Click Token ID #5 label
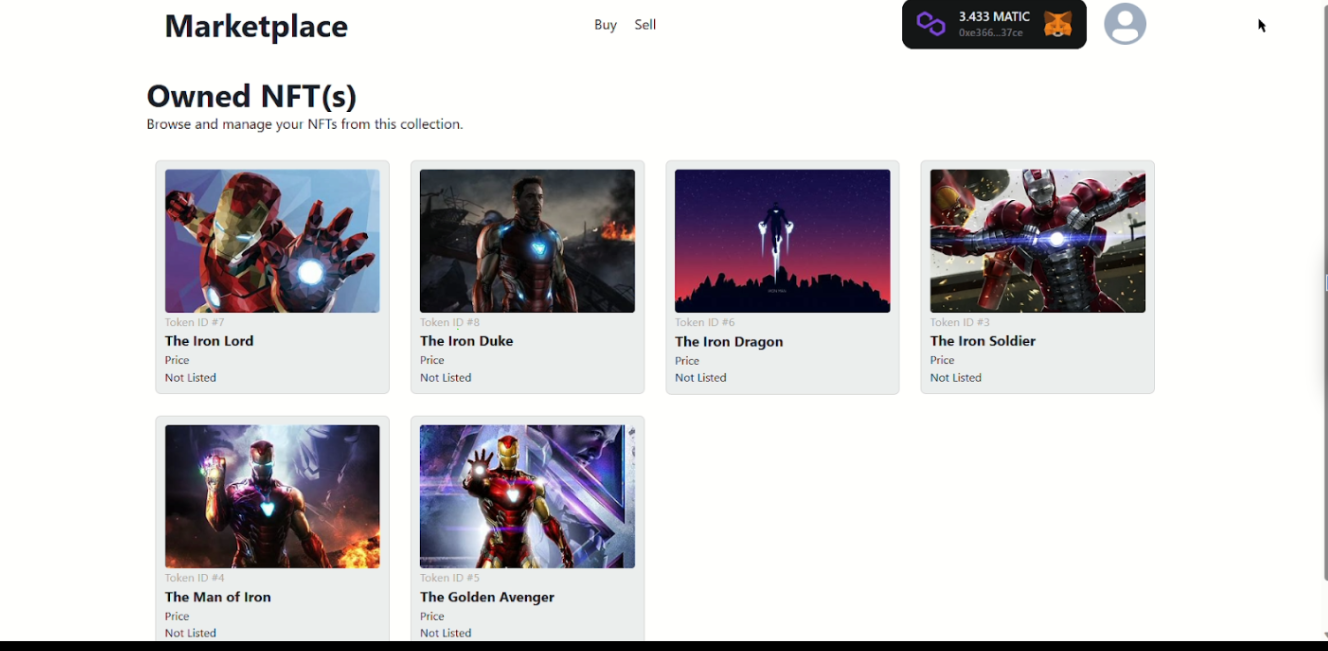The width and height of the screenshot is (1328, 651). (450, 578)
